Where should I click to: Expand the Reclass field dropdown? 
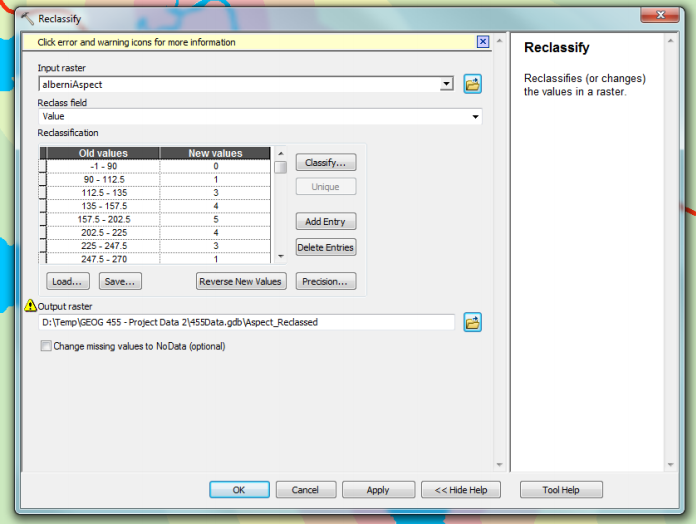pos(475,117)
